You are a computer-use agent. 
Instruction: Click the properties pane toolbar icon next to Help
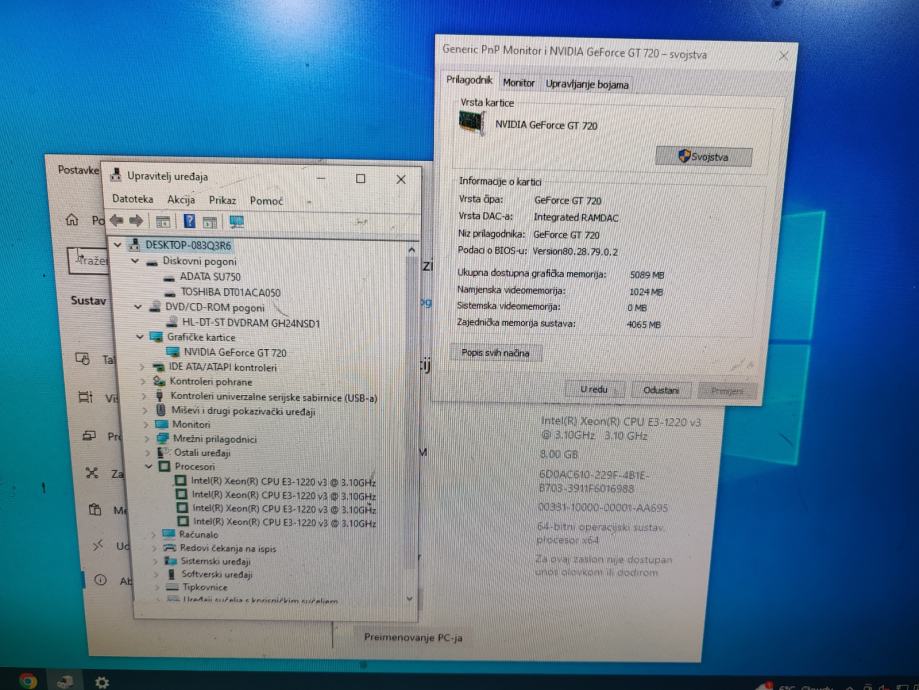(210, 222)
